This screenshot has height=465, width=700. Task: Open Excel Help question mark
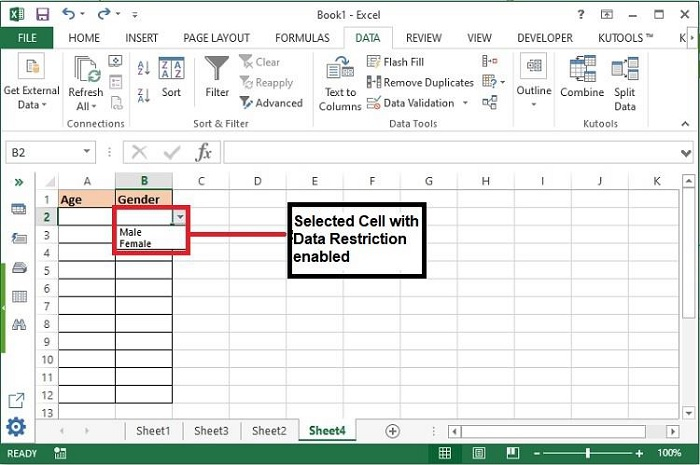pos(580,15)
